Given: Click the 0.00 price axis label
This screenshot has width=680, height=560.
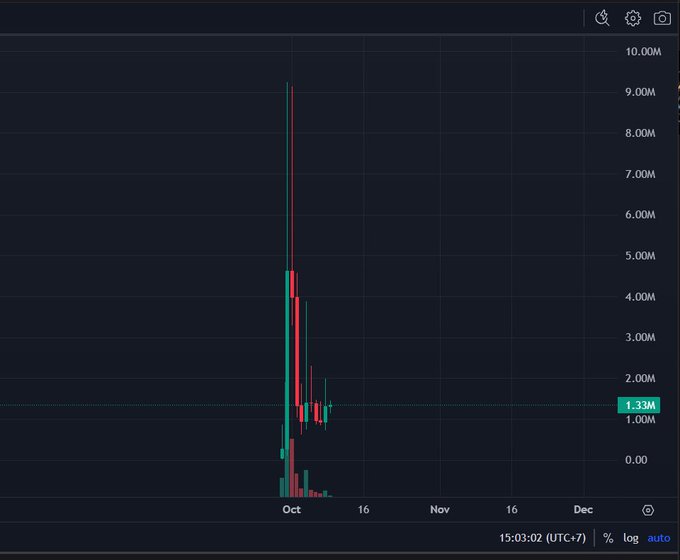Looking at the screenshot, I should click(x=636, y=460).
